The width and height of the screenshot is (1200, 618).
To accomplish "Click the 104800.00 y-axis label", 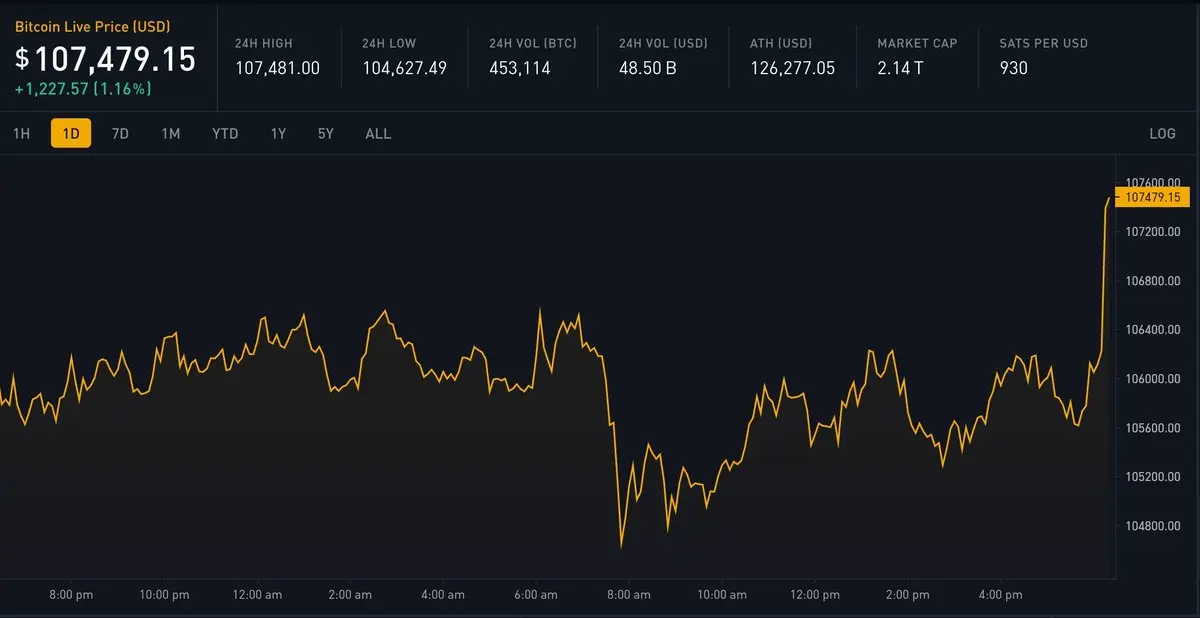I will coord(1153,525).
